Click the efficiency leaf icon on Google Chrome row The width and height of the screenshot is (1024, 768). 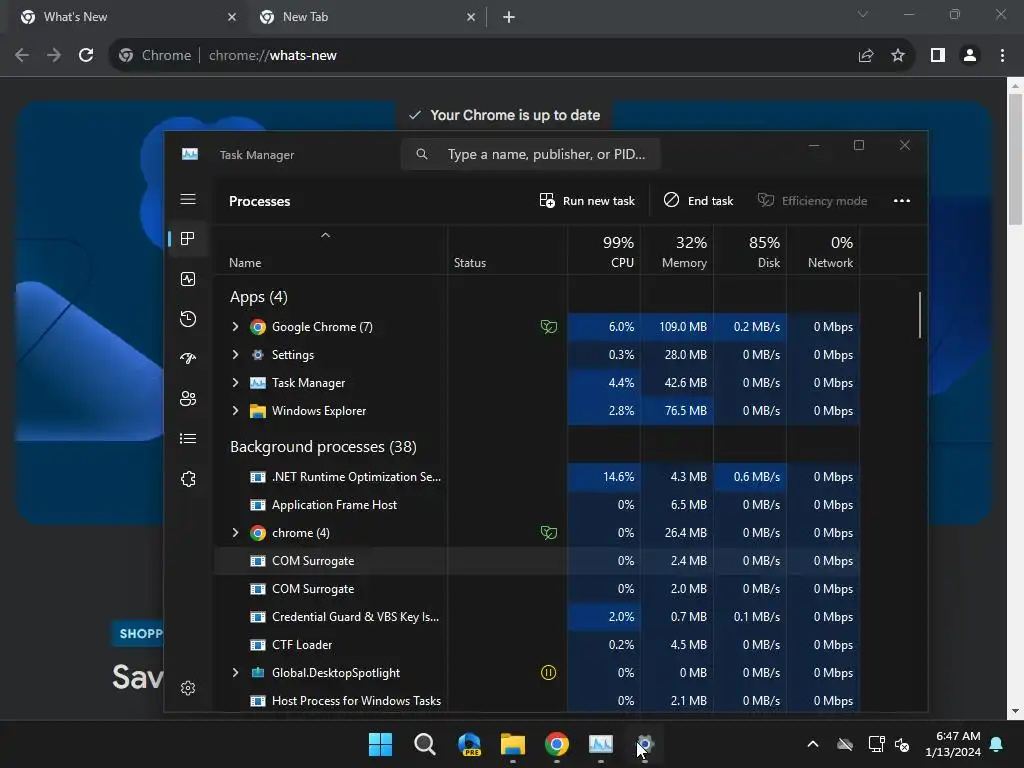549,327
